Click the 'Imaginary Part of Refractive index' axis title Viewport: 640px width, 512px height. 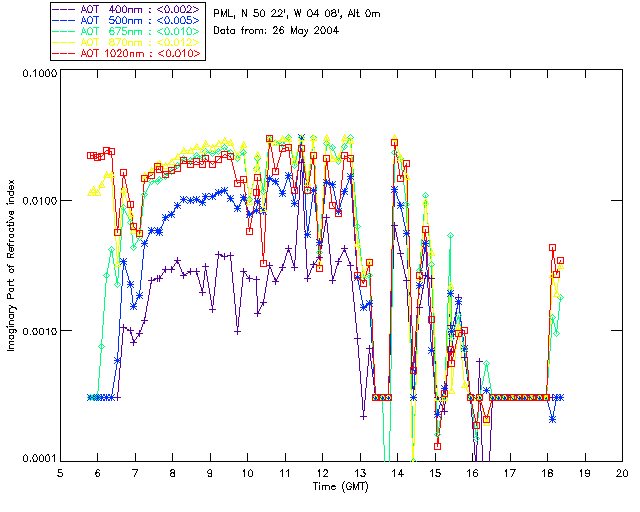coord(11,265)
